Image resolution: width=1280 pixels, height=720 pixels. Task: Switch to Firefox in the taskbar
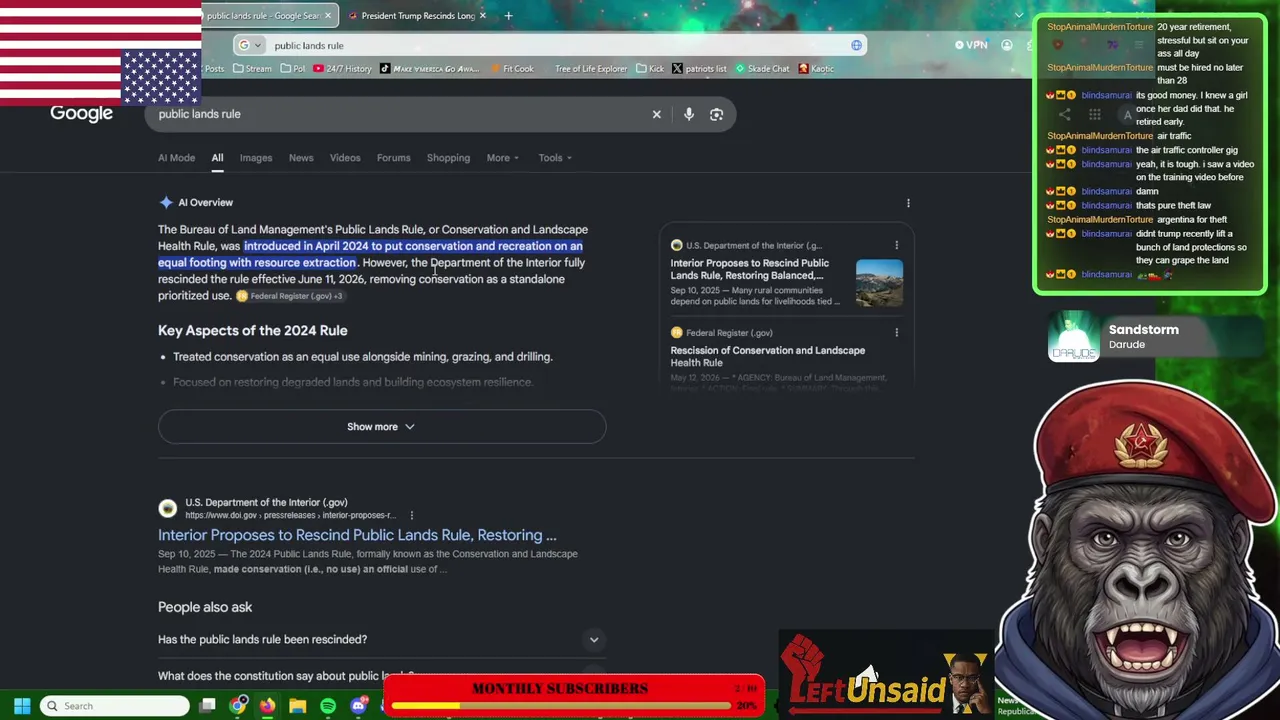tap(267, 706)
